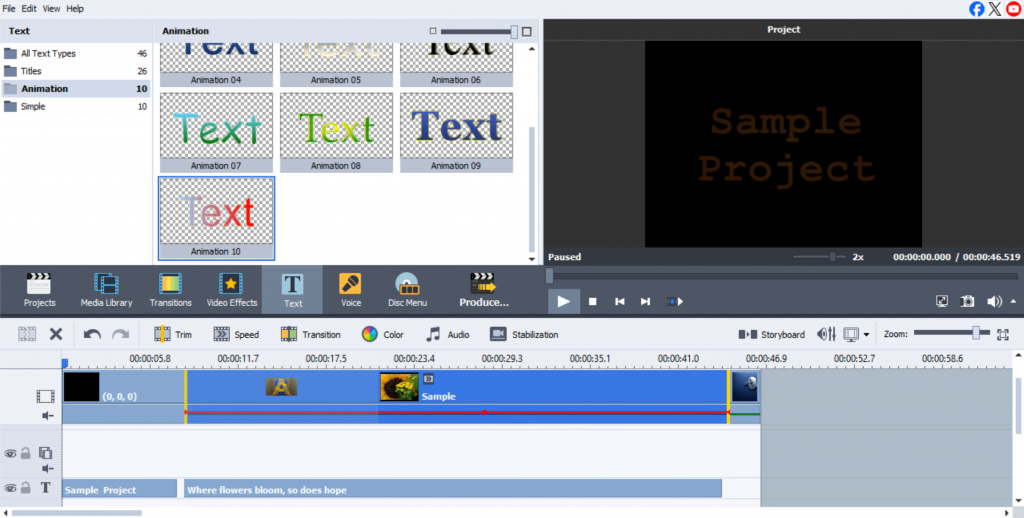The image size is (1024, 518).
Task: Select the Animation 04 text preset
Action: [216, 65]
